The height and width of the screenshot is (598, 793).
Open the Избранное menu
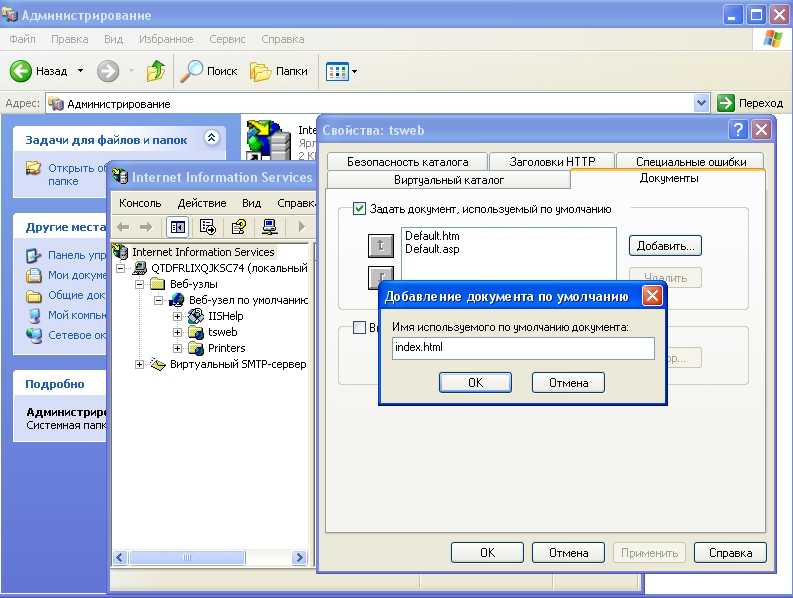point(166,39)
